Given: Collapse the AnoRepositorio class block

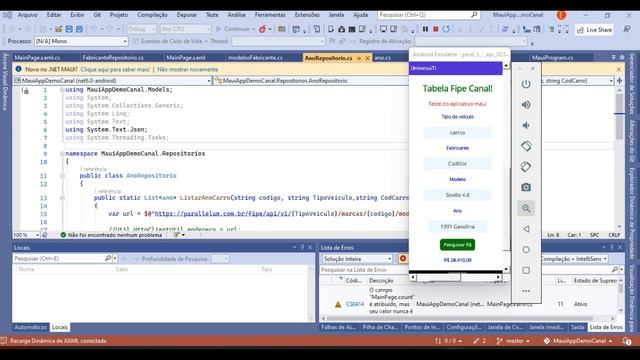Looking at the screenshot, I should coord(62,176).
